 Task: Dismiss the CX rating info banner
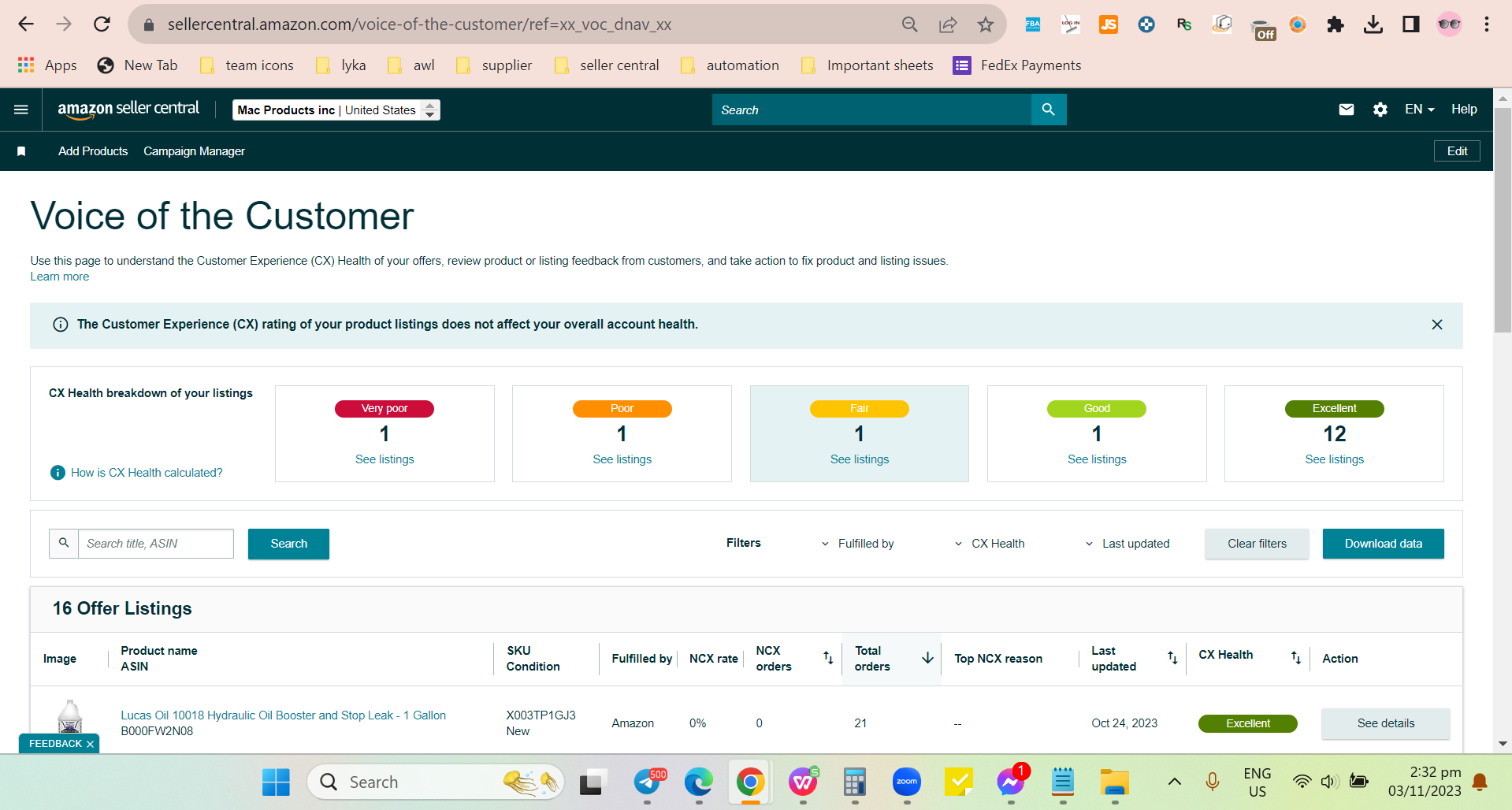(x=1437, y=325)
